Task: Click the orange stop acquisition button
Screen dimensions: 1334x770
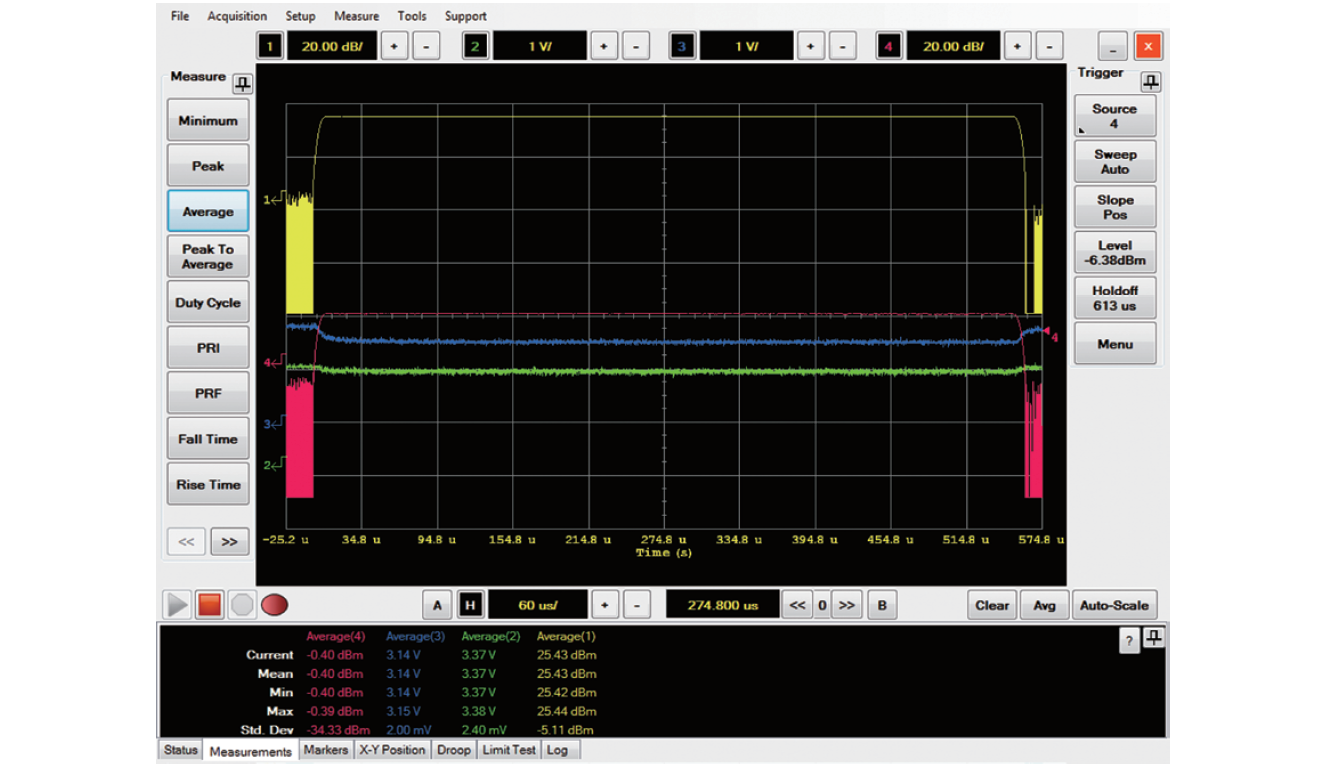Action: pyautogui.click(x=209, y=604)
